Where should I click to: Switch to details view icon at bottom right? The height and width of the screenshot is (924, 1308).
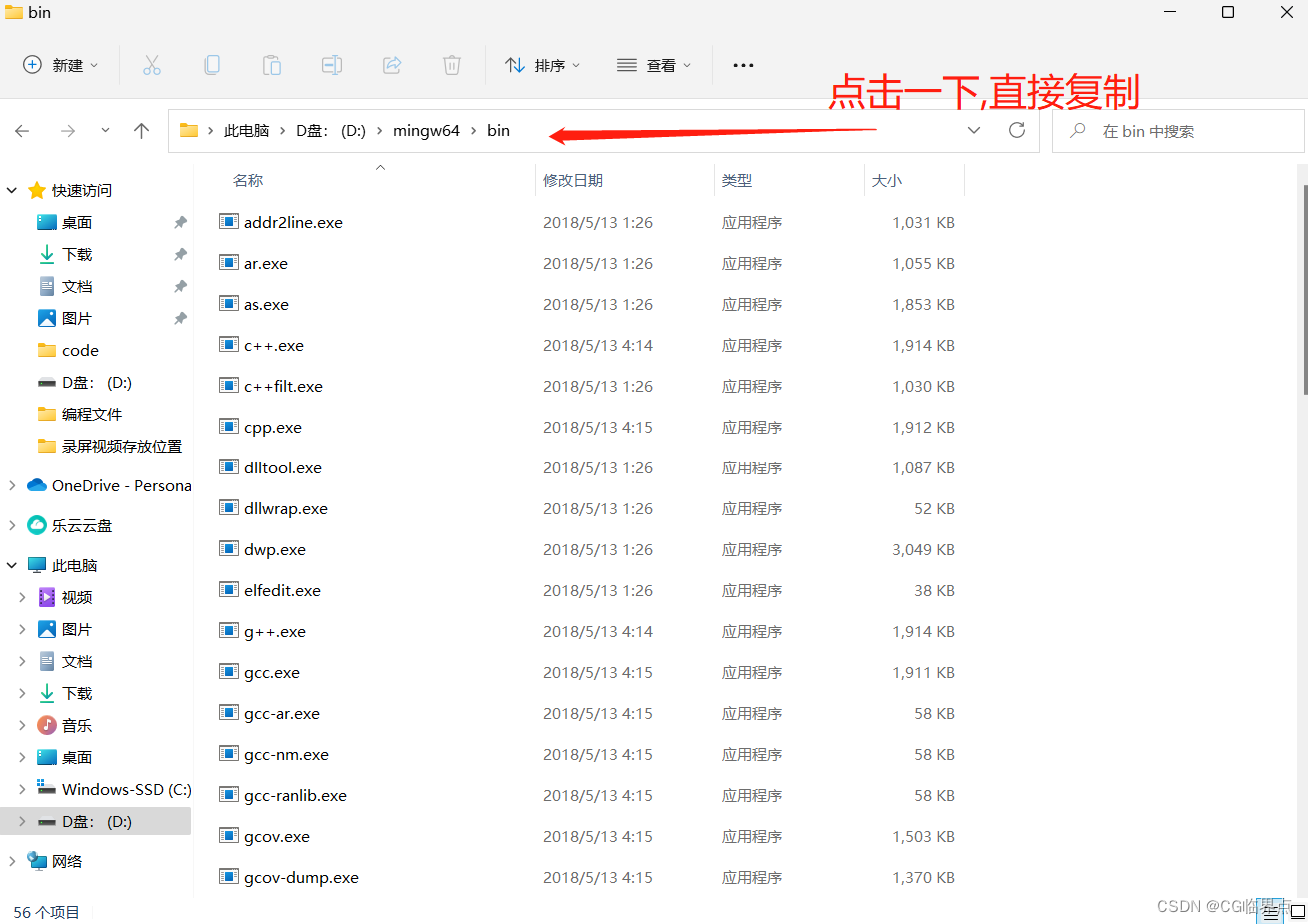(x=1270, y=911)
